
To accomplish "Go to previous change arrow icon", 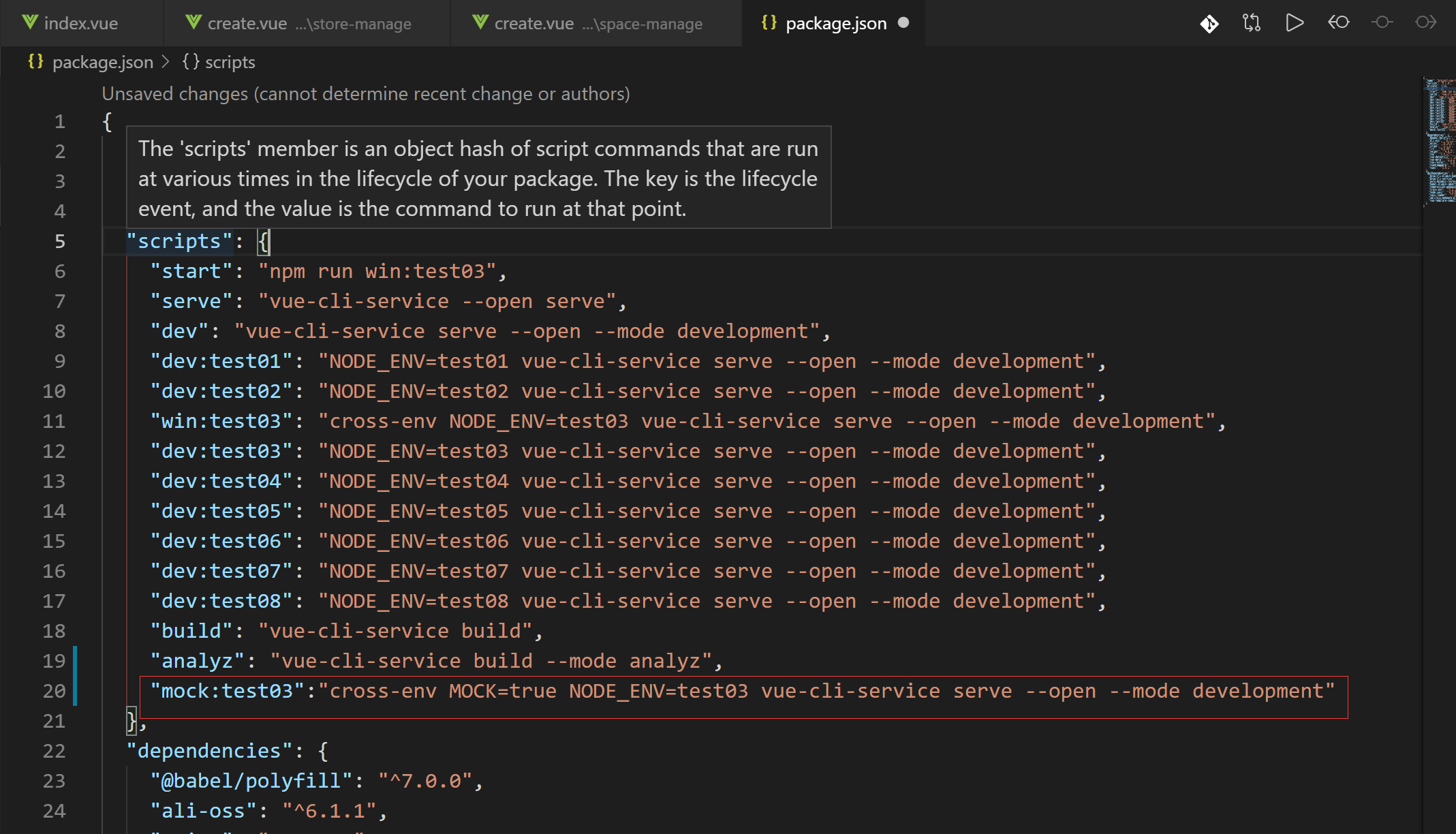I will [1338, 23].
